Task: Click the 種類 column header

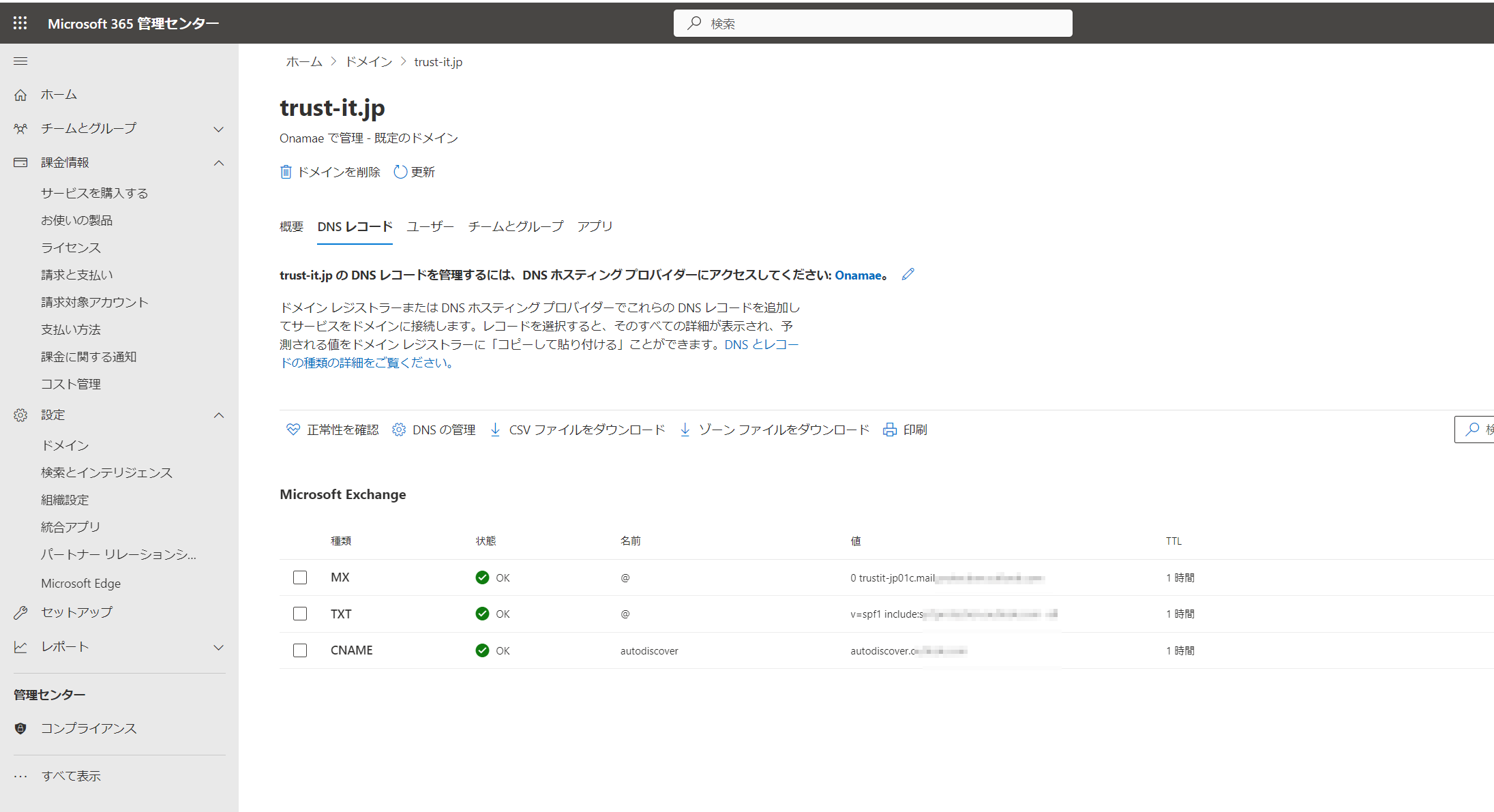Action: click(341, 541)
